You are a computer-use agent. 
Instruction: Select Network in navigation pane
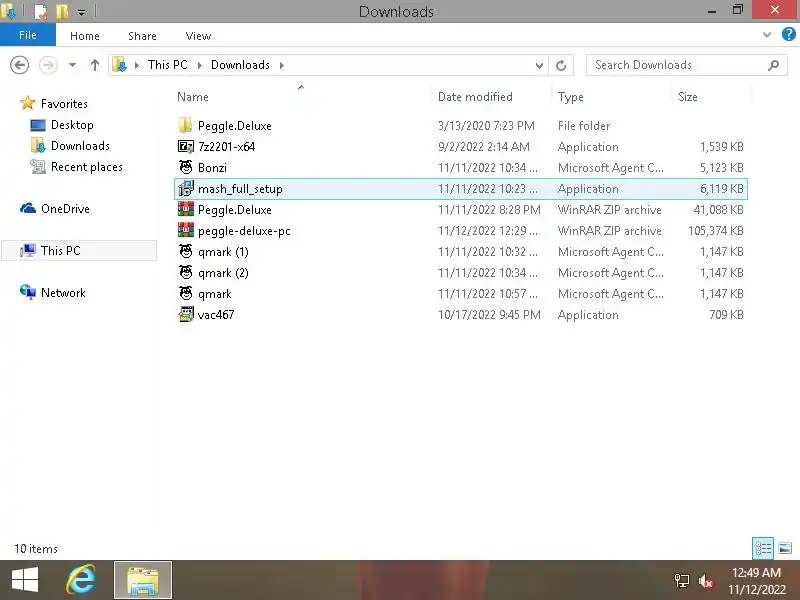(x=63, y=293)
